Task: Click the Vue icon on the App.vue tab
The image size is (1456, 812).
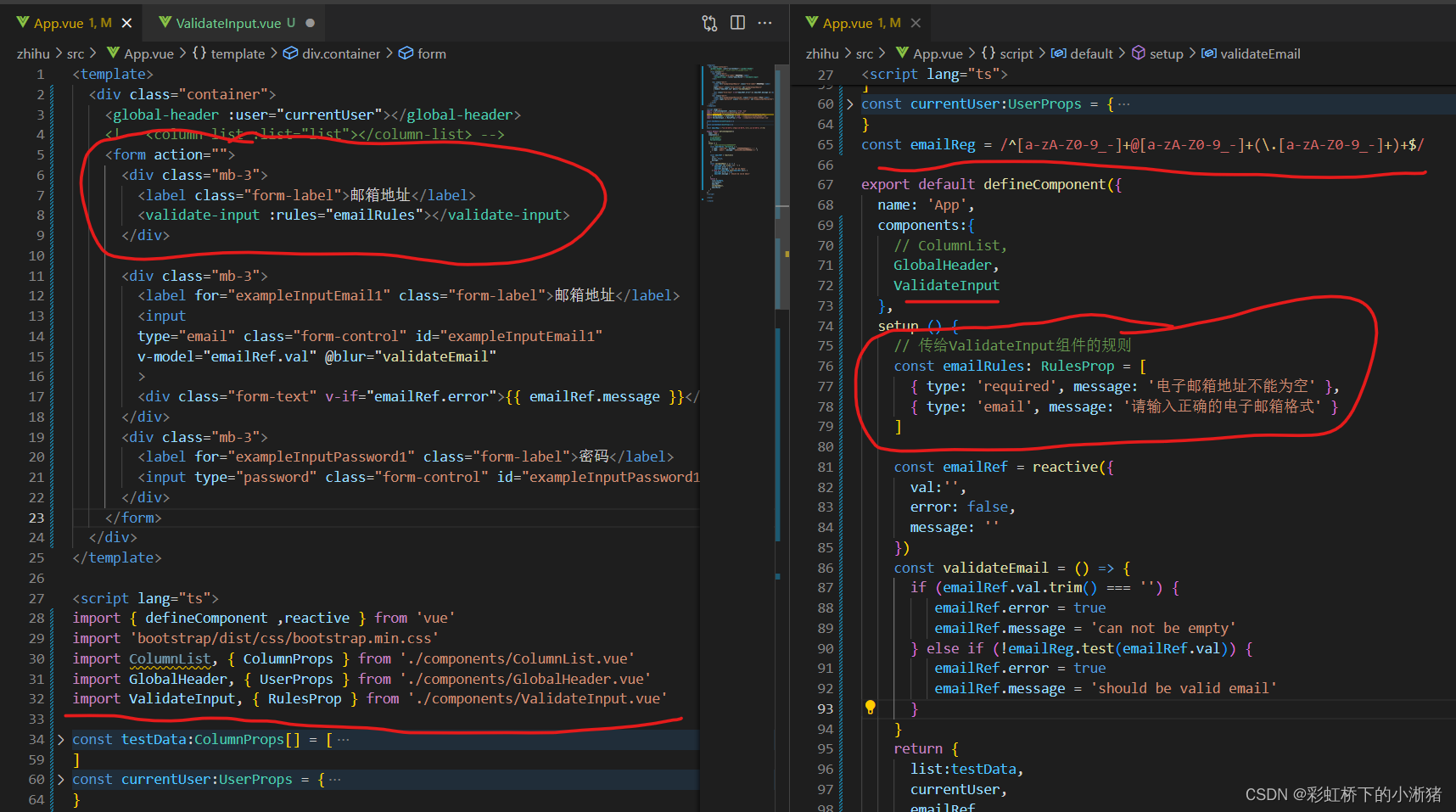Action: pos(23,23)
